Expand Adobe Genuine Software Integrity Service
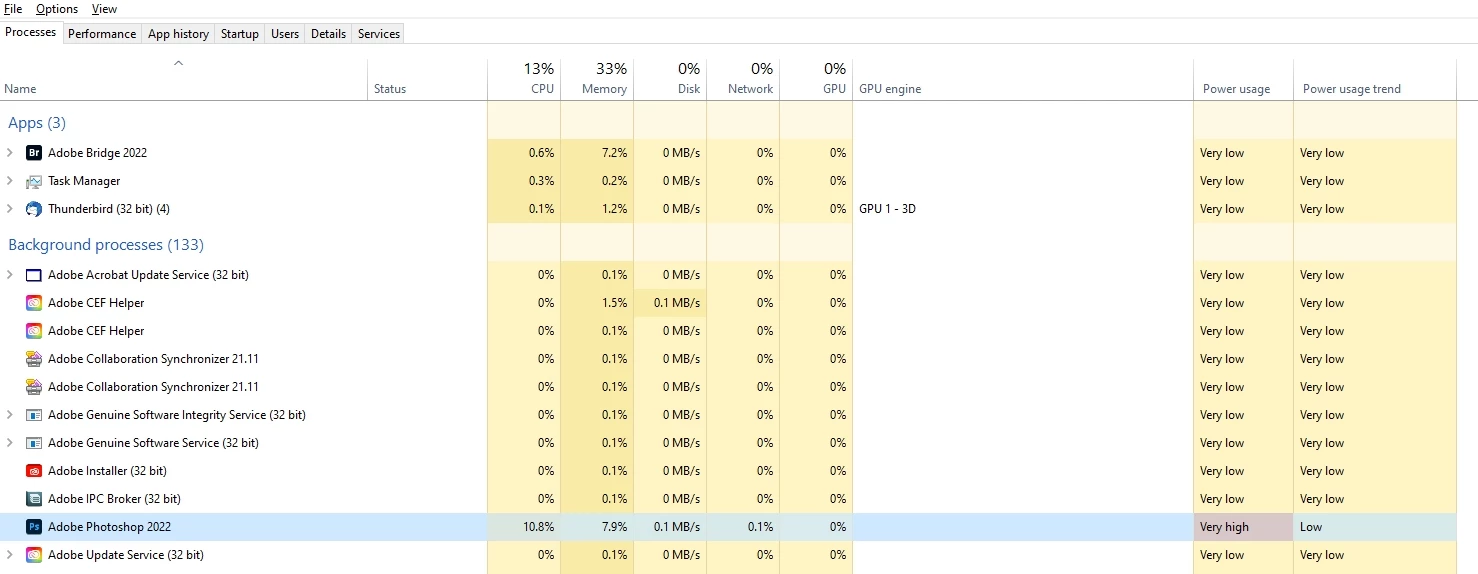The image size is (1478, 574). [10, 415]
